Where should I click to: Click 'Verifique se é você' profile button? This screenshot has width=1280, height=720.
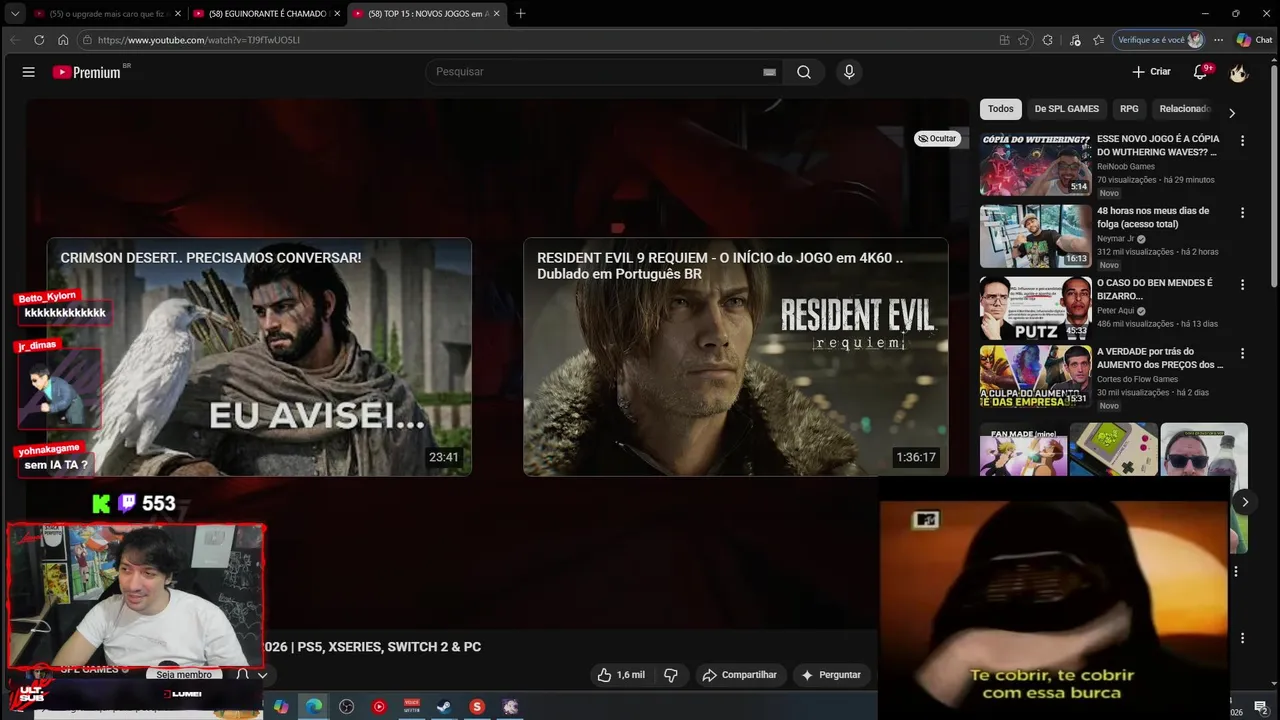(1160, 40)
